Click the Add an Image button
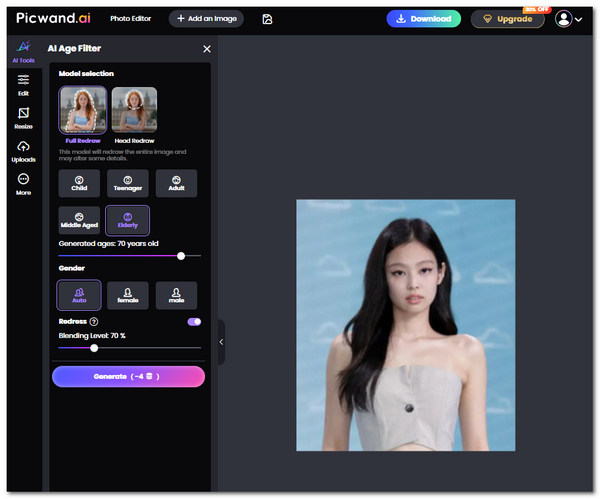Screen dimensions: 600x499 click(x=205, y=19)
